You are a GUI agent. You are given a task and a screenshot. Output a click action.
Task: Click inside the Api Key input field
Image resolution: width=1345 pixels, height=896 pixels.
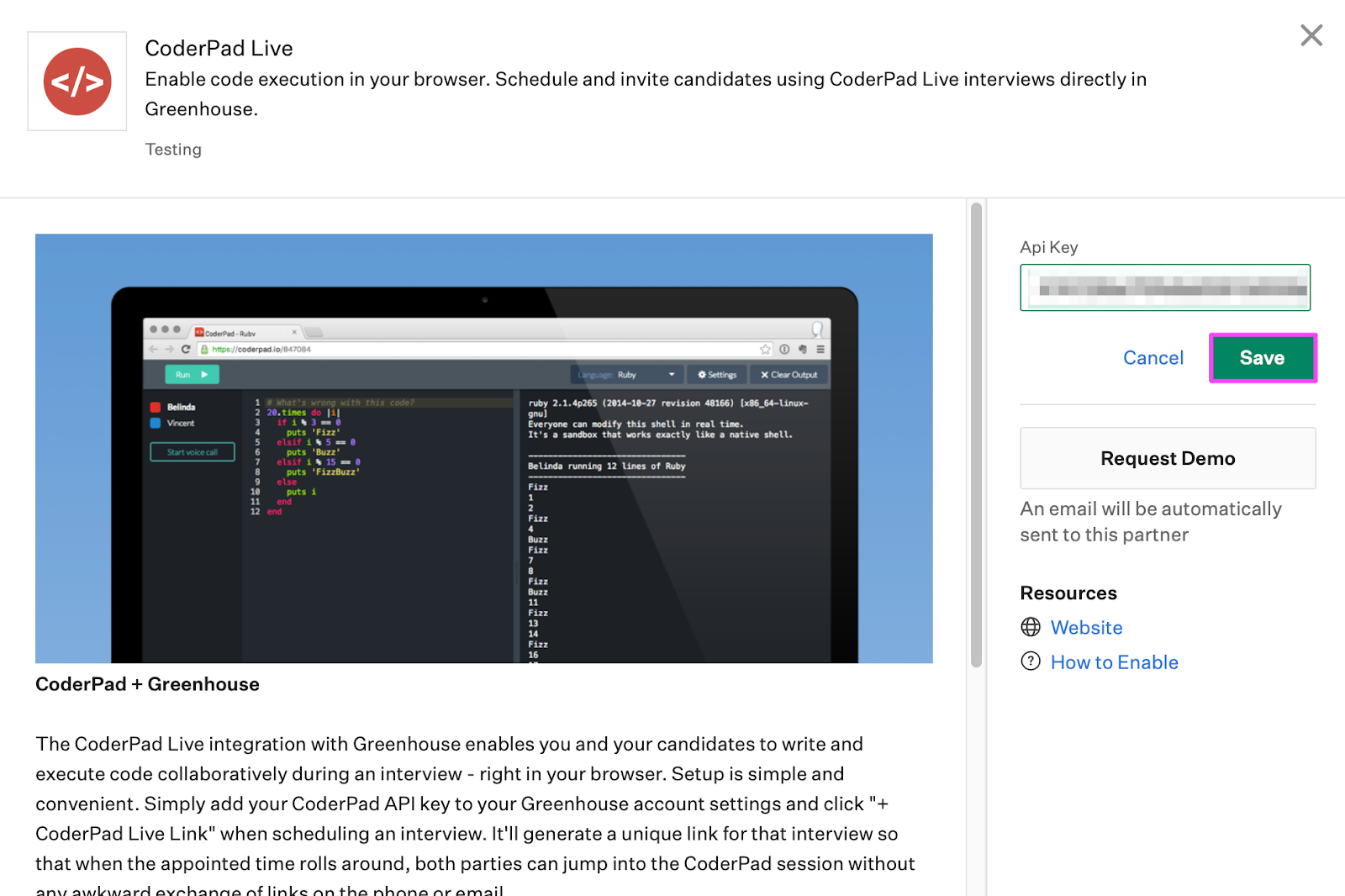[x=1164, y=287]
